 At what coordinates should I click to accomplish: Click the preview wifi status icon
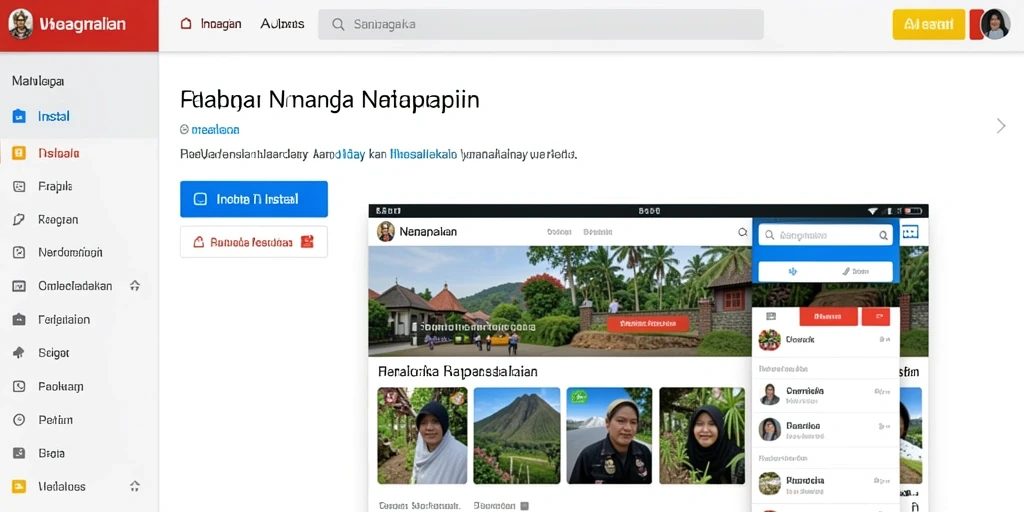click(x=873, y=211)
